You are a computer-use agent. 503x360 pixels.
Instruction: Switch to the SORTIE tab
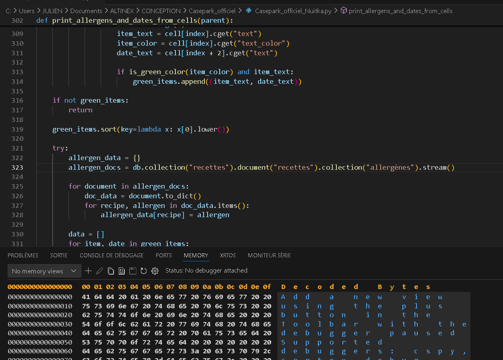(59, 255)
